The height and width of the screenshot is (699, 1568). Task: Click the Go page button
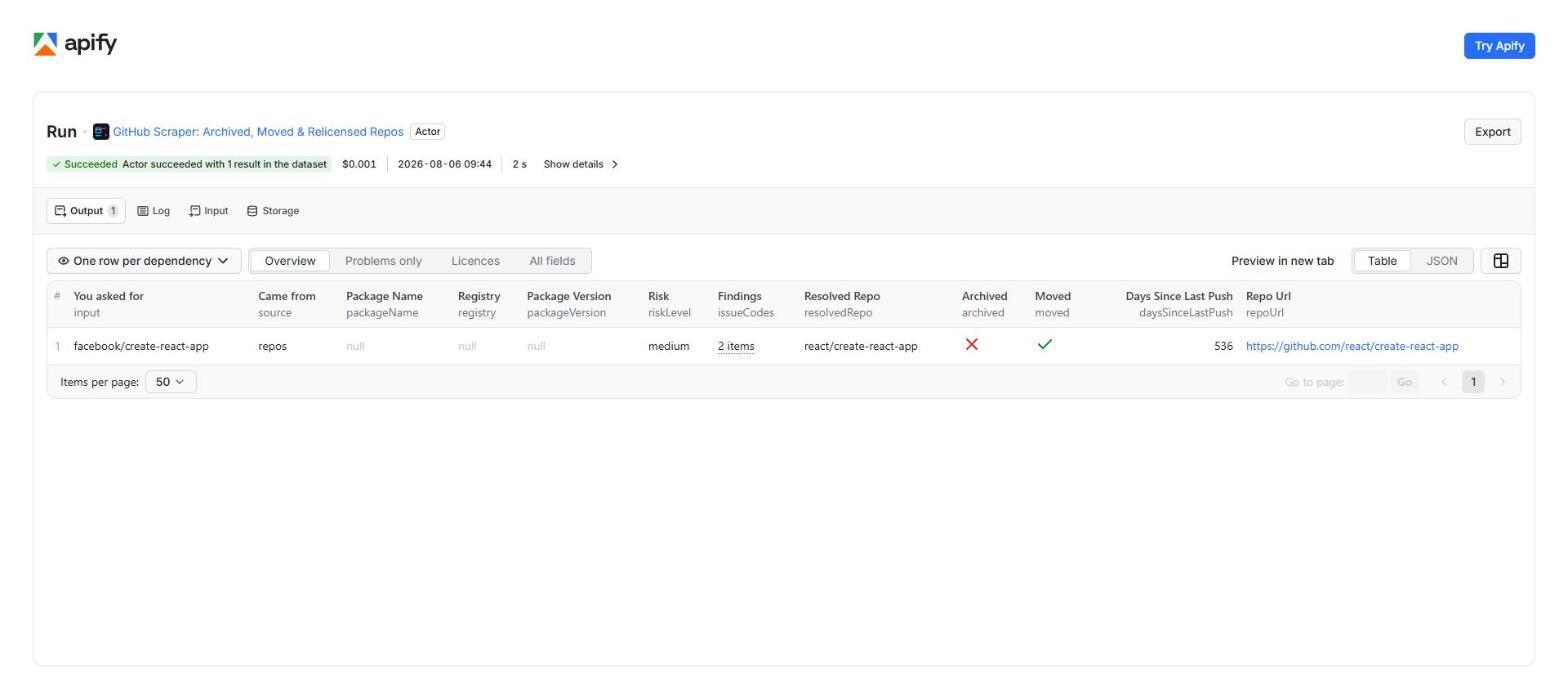point(1404,382)
